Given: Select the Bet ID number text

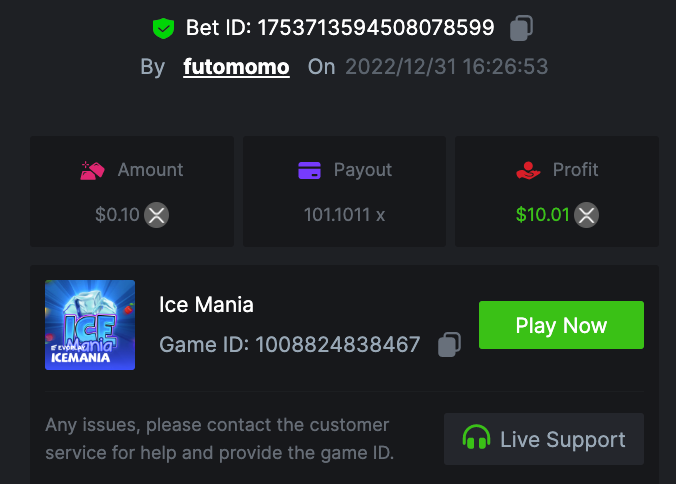Looking at the screenshot, I should point(375,28).
